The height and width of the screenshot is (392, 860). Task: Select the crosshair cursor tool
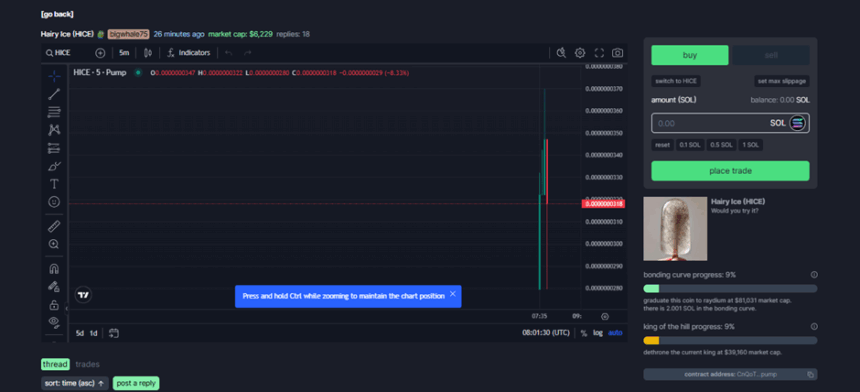click(x=54, y=76)
